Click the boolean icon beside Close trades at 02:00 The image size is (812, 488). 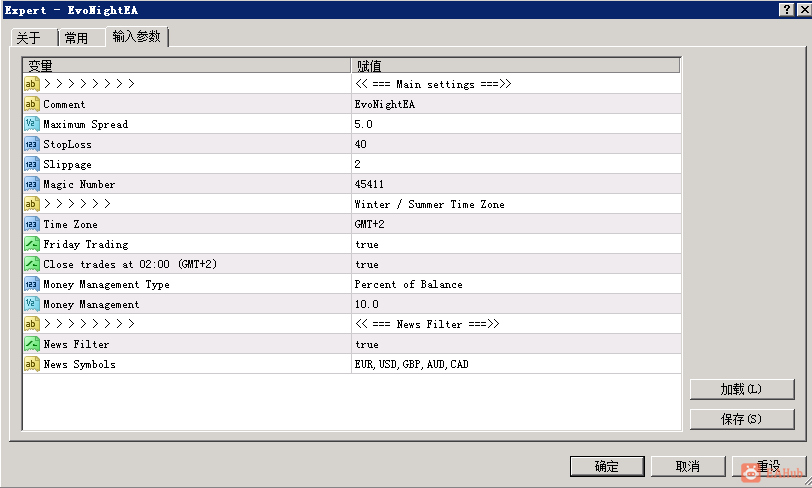32,264
